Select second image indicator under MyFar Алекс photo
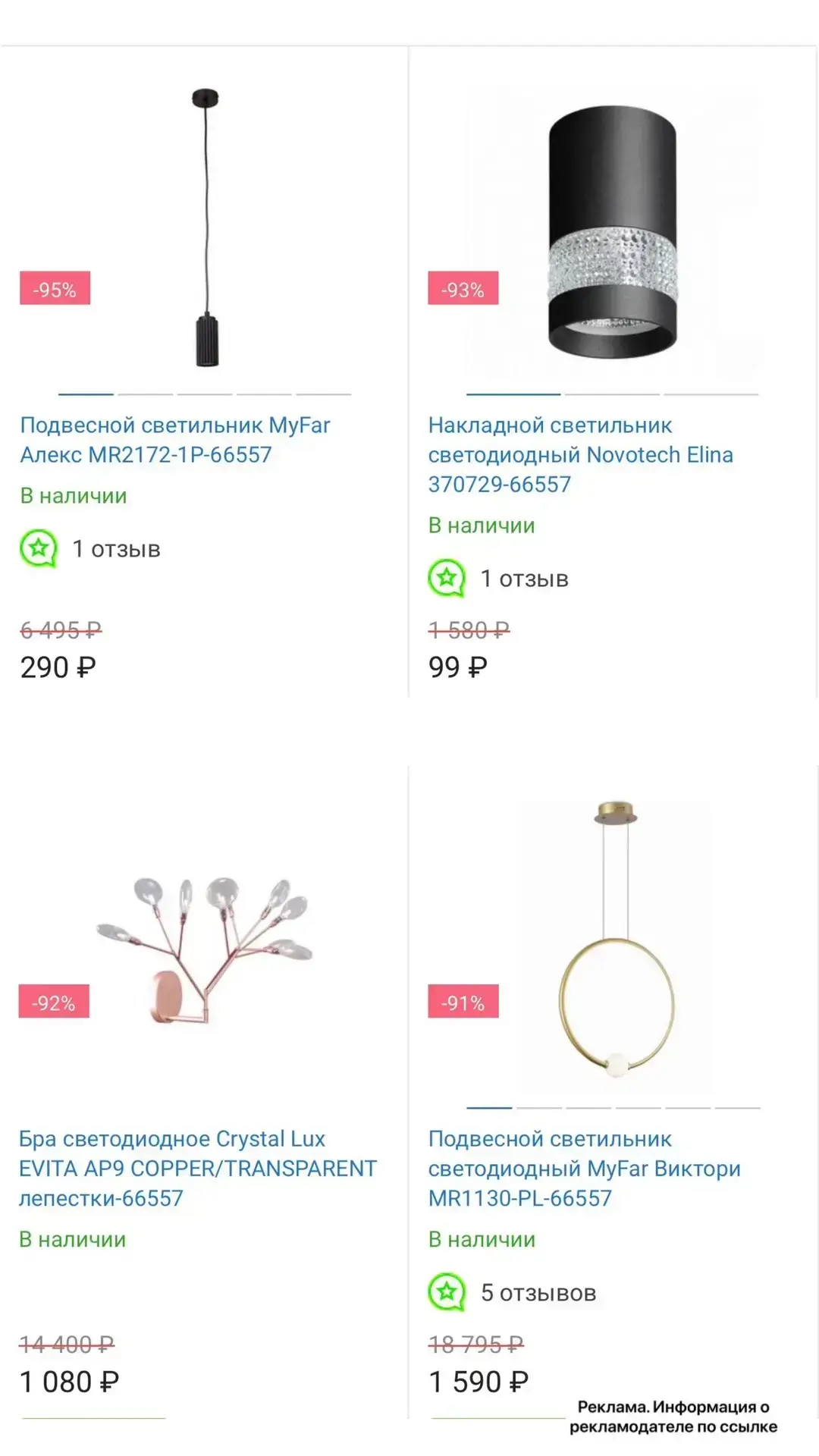Viewport: 819px width, 1456px height. (x=146, y=394)
